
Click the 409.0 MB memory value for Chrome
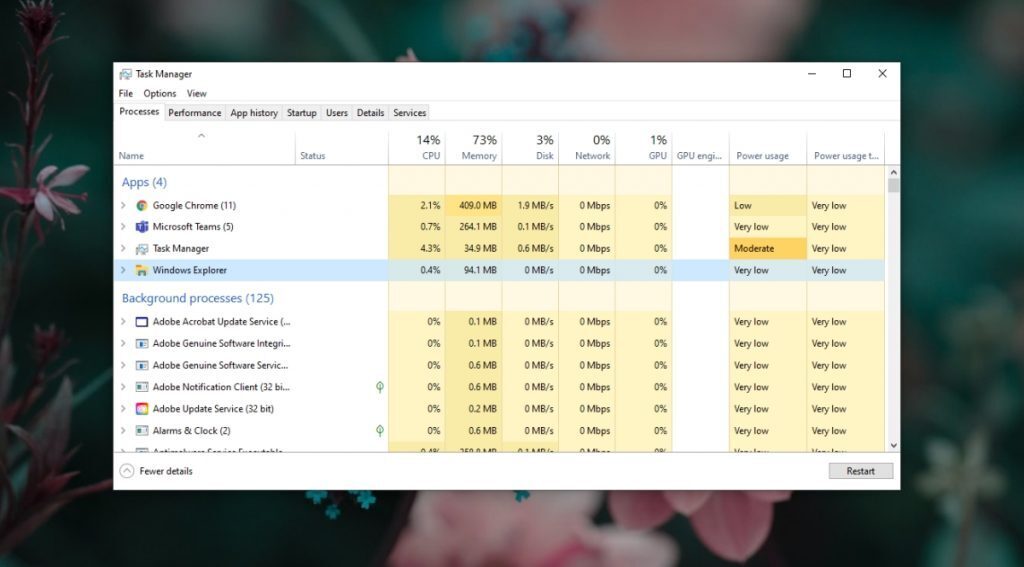(x=477, y=205)
